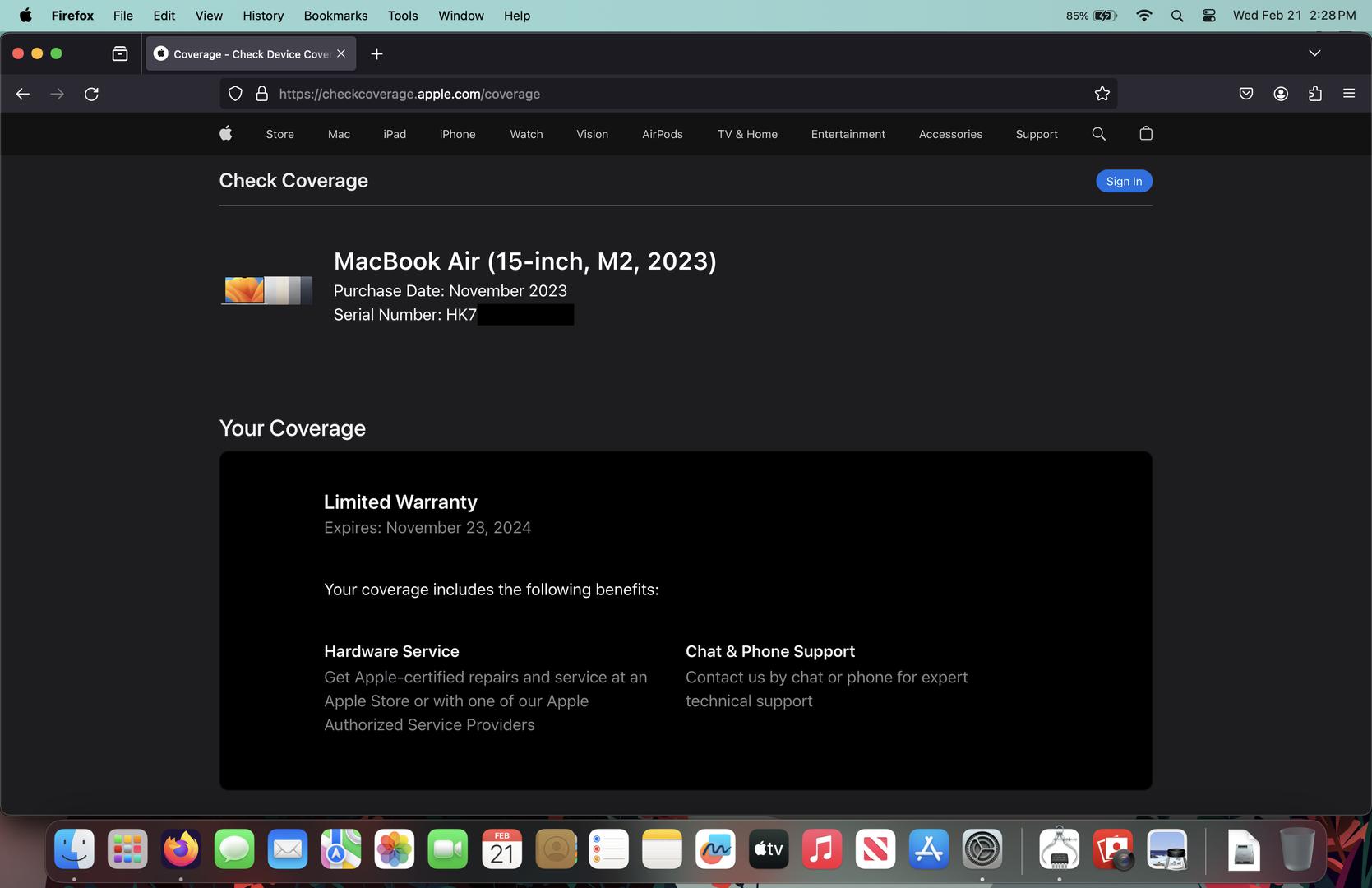The image size is (1372, 888).
Task: Go back with the browser back arrow
Action: pos(23,94)
